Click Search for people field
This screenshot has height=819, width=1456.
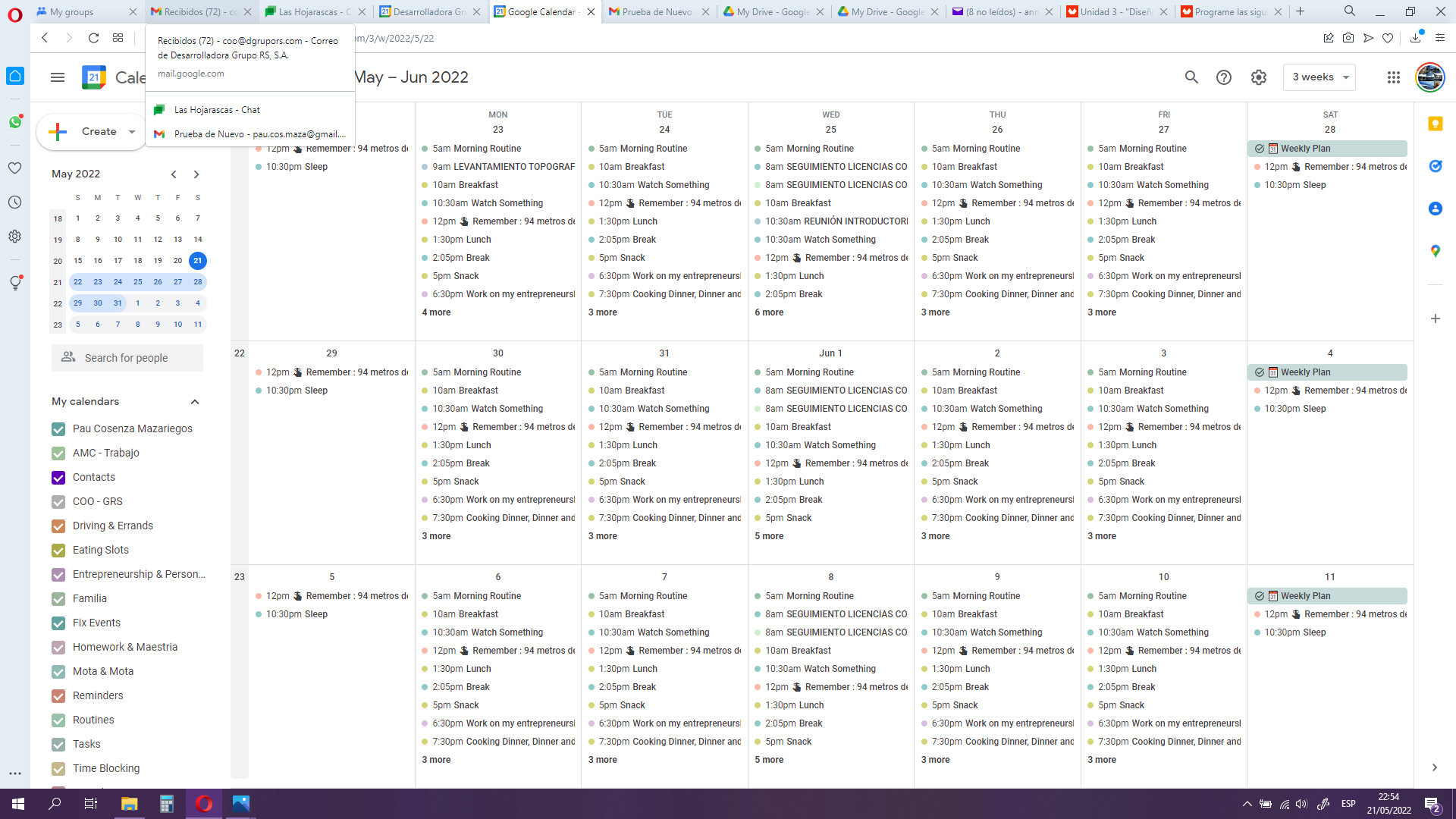pyautogui.click(x=127, y=358)
